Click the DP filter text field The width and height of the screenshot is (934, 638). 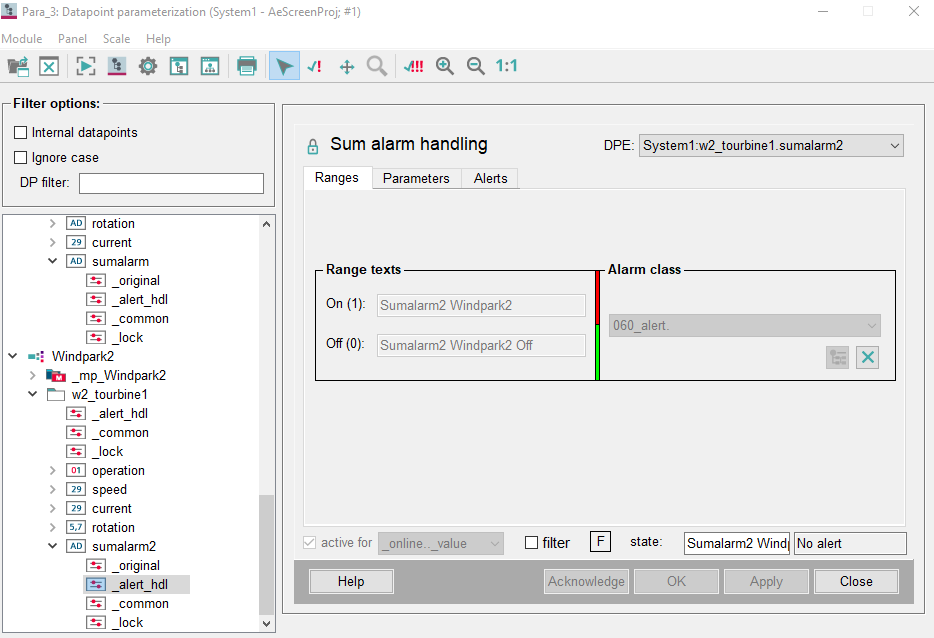171,183
